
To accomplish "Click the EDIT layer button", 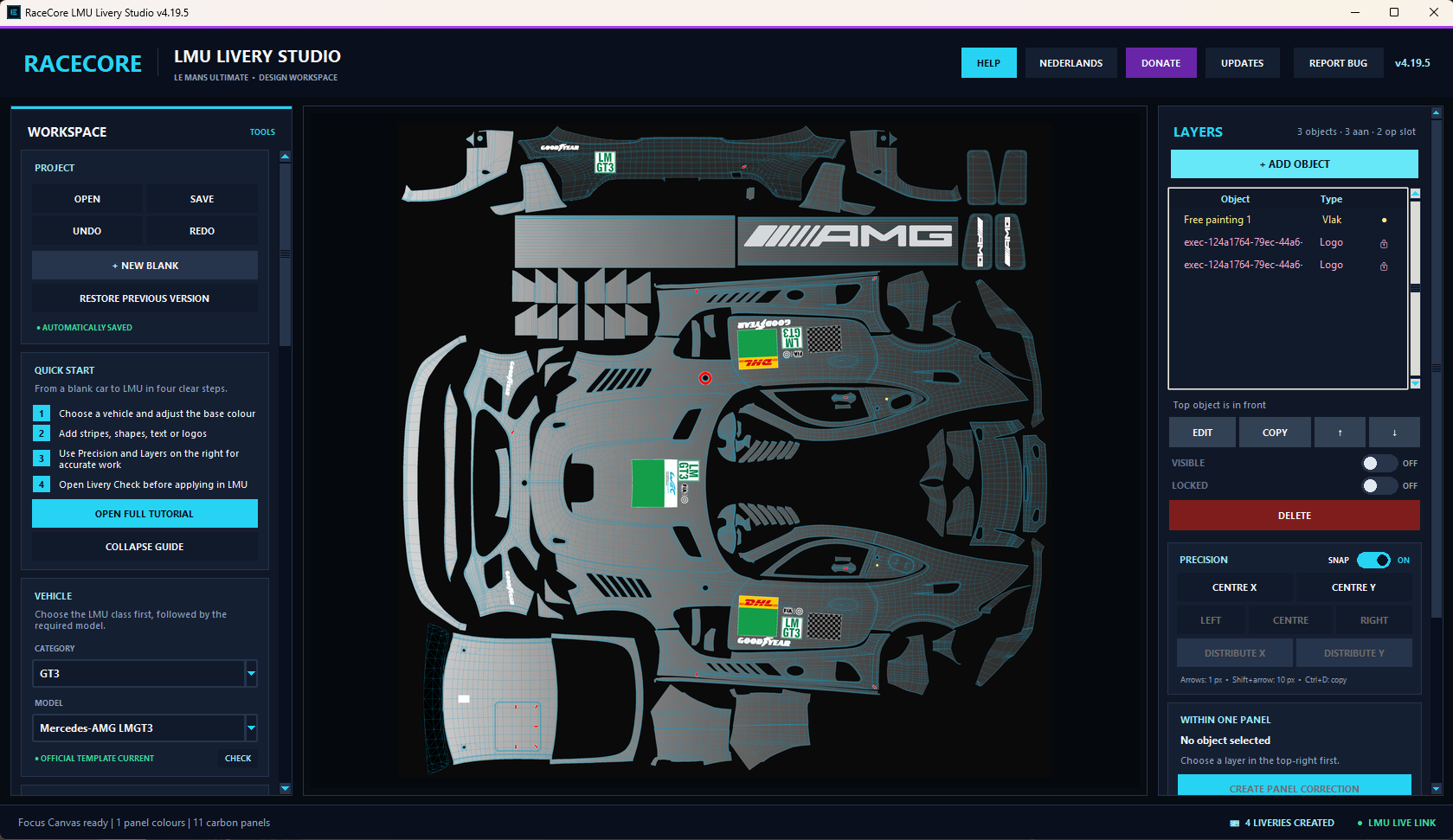I will (x=1202, y=433).
